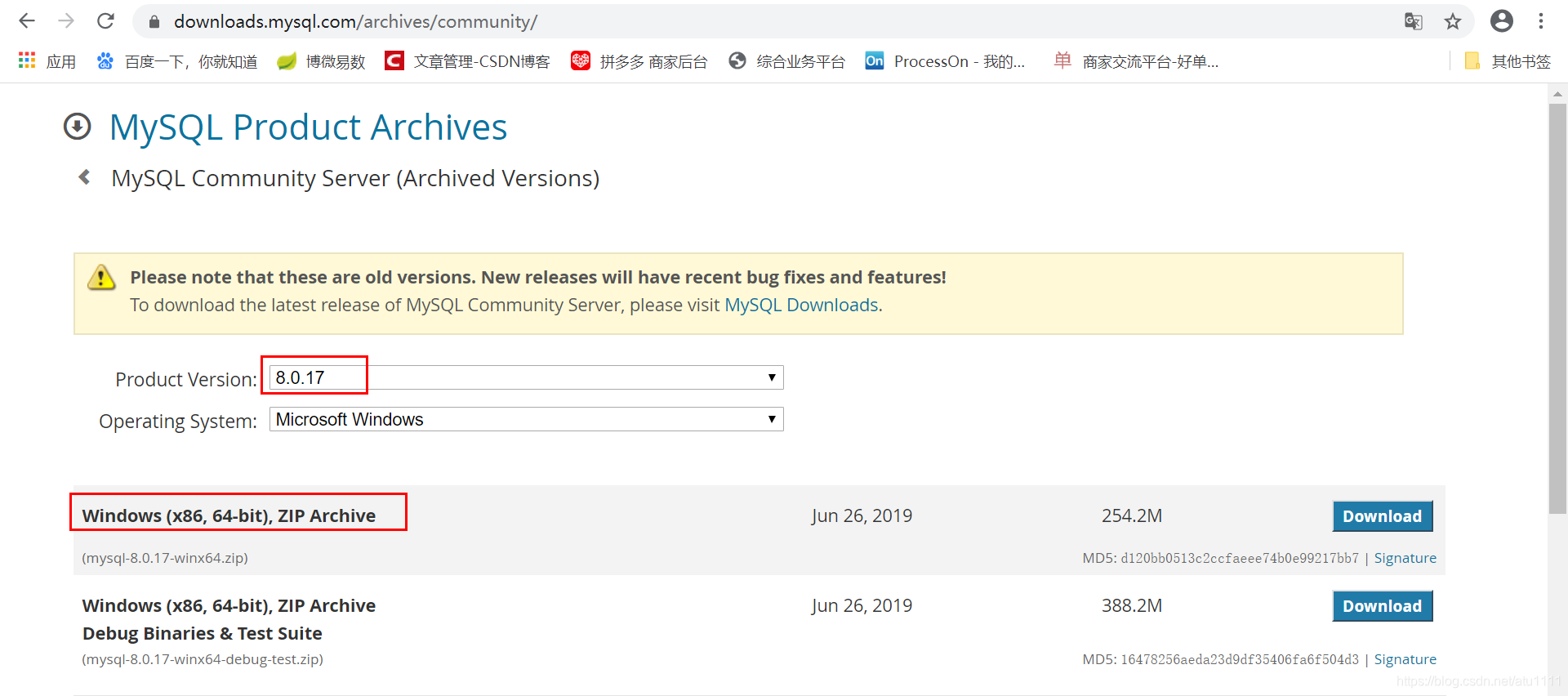1568x696 pixels.
Task: Click '(mysql-8.0.17-winx64.zip)' filename text
Action: coord(165,558)
